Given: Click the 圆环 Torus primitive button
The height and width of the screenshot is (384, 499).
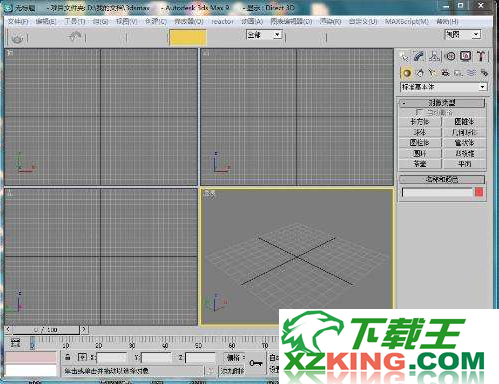Looking at the screenshot, I should (x=420, y=154).
